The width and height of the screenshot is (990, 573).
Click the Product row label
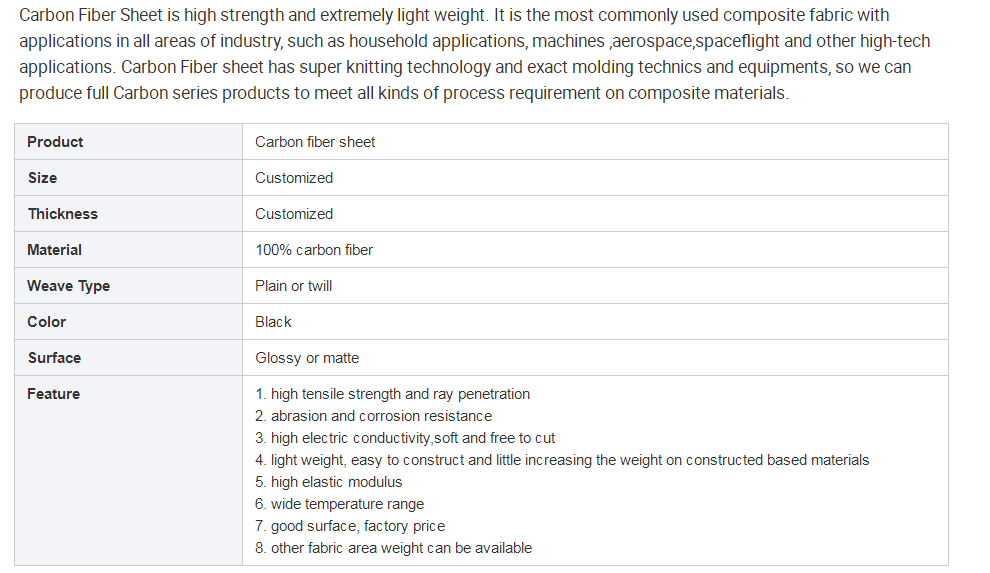tap(55, 142)
